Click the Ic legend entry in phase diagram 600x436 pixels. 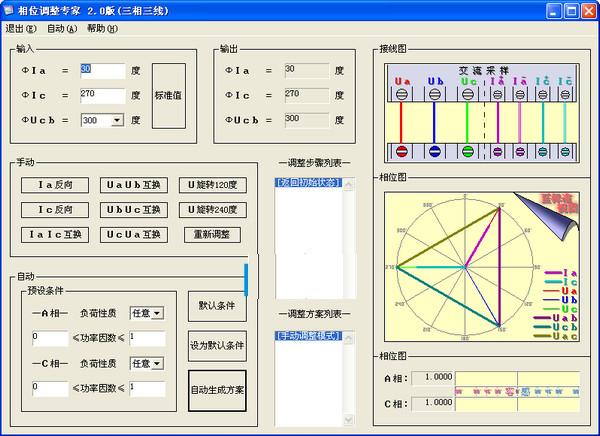(x=561, y=282)
